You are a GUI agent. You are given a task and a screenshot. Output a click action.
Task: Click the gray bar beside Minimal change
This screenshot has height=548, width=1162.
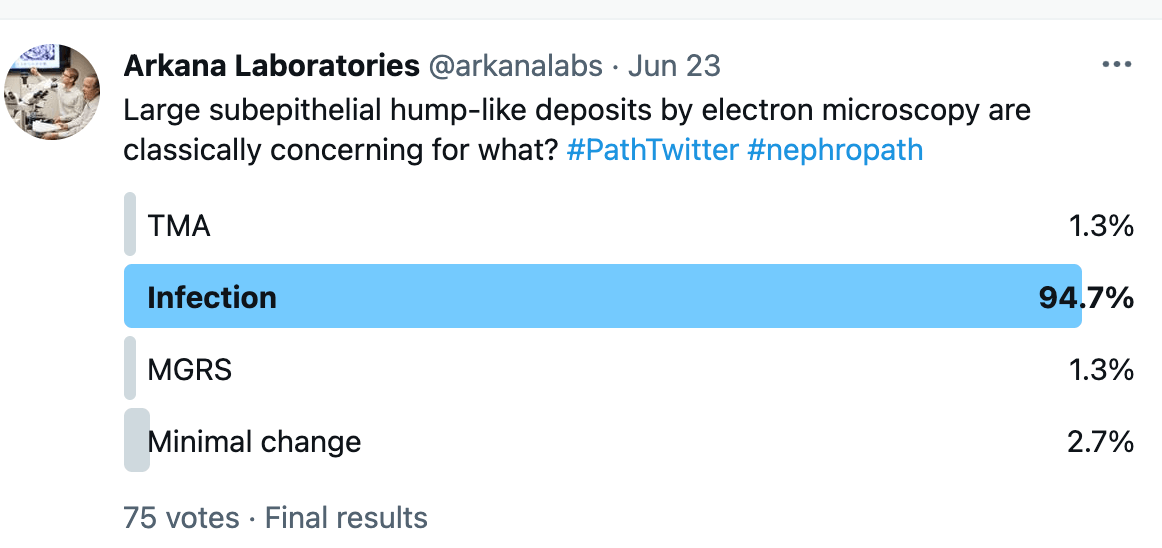(x=136, y=440)
